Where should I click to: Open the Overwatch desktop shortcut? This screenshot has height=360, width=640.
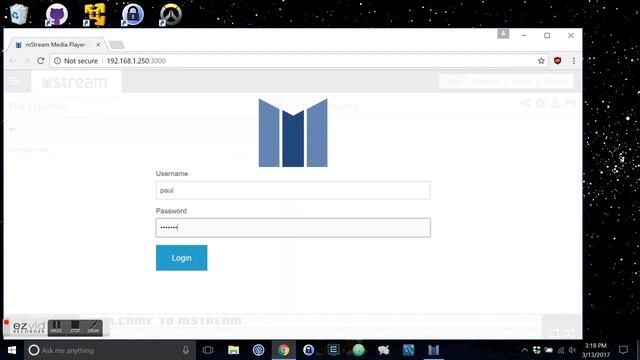[x=170, y=15]
